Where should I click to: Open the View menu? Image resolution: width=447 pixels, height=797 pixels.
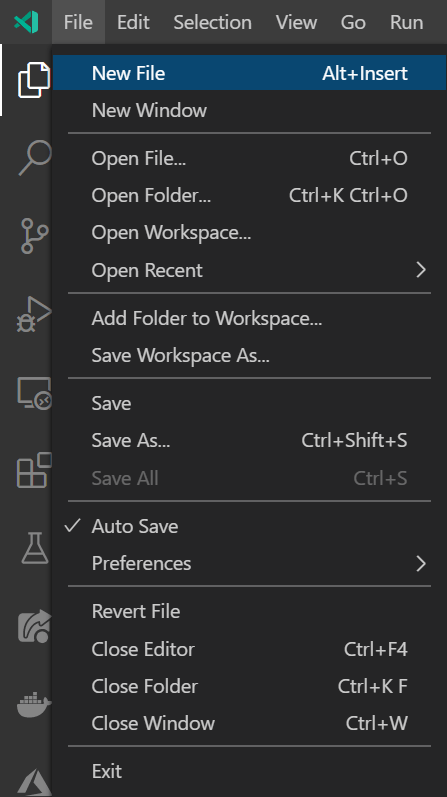click(x=296, y=22)
